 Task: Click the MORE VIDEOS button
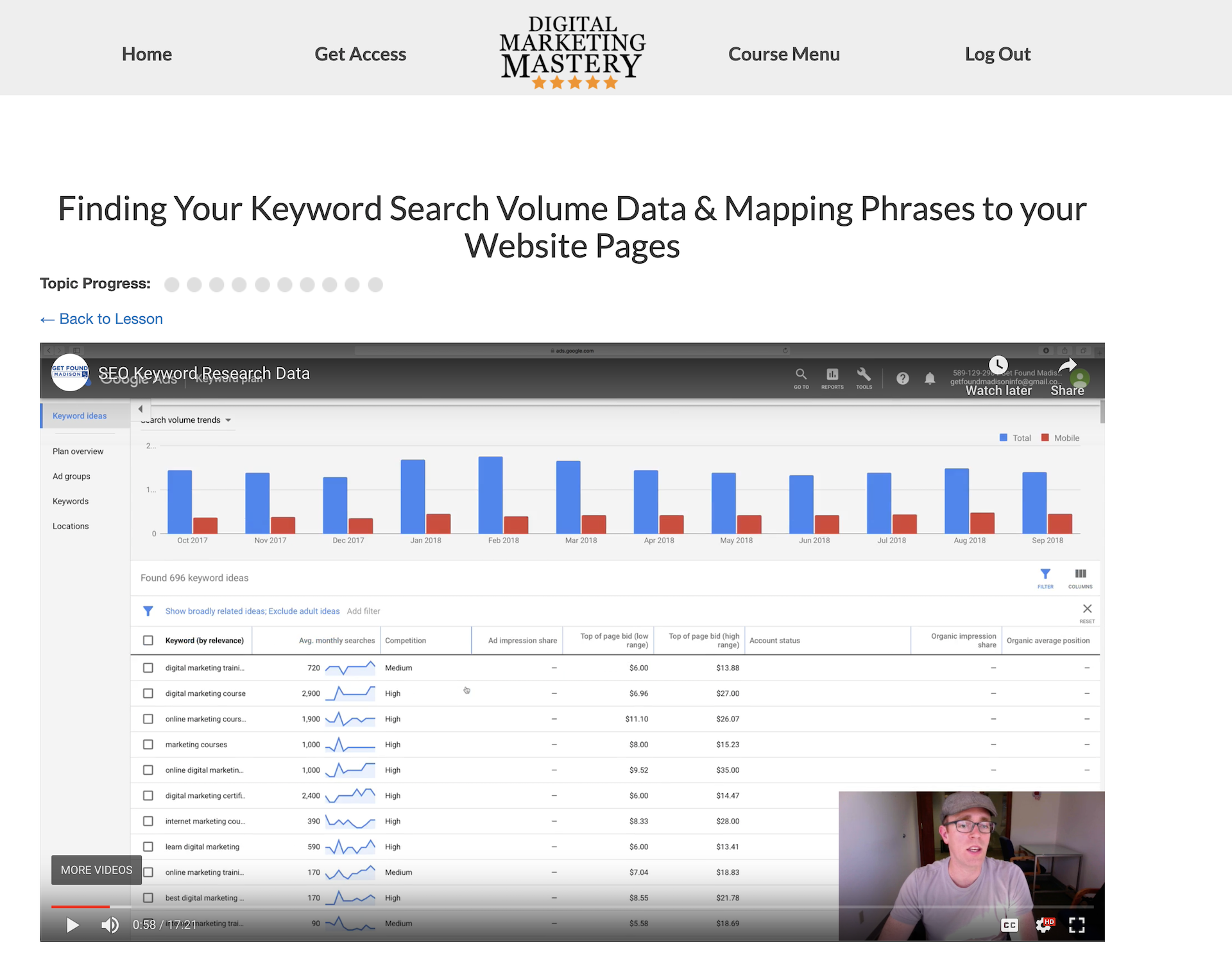click(96, 870)
